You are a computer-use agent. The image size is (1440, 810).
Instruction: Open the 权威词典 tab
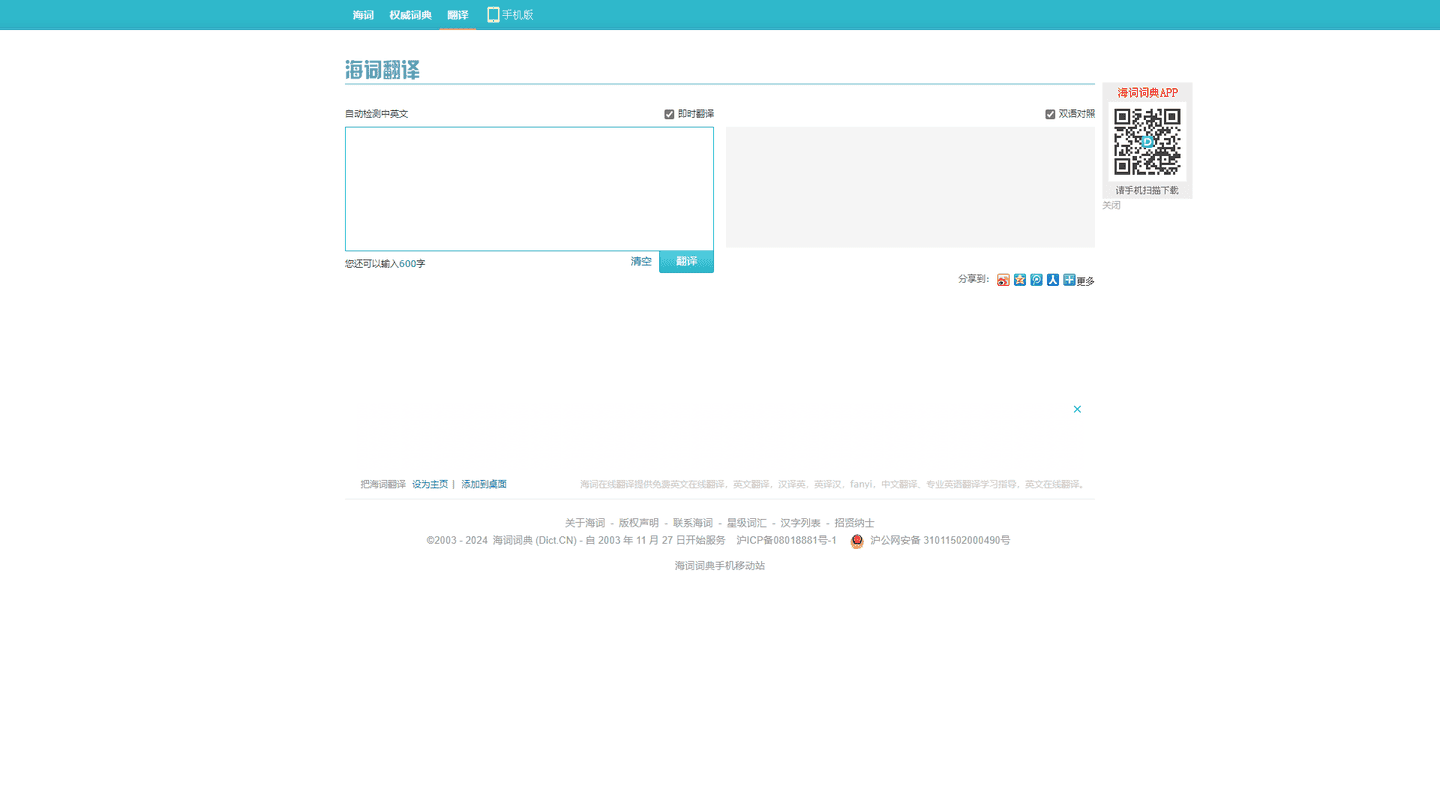click(410, 15)
